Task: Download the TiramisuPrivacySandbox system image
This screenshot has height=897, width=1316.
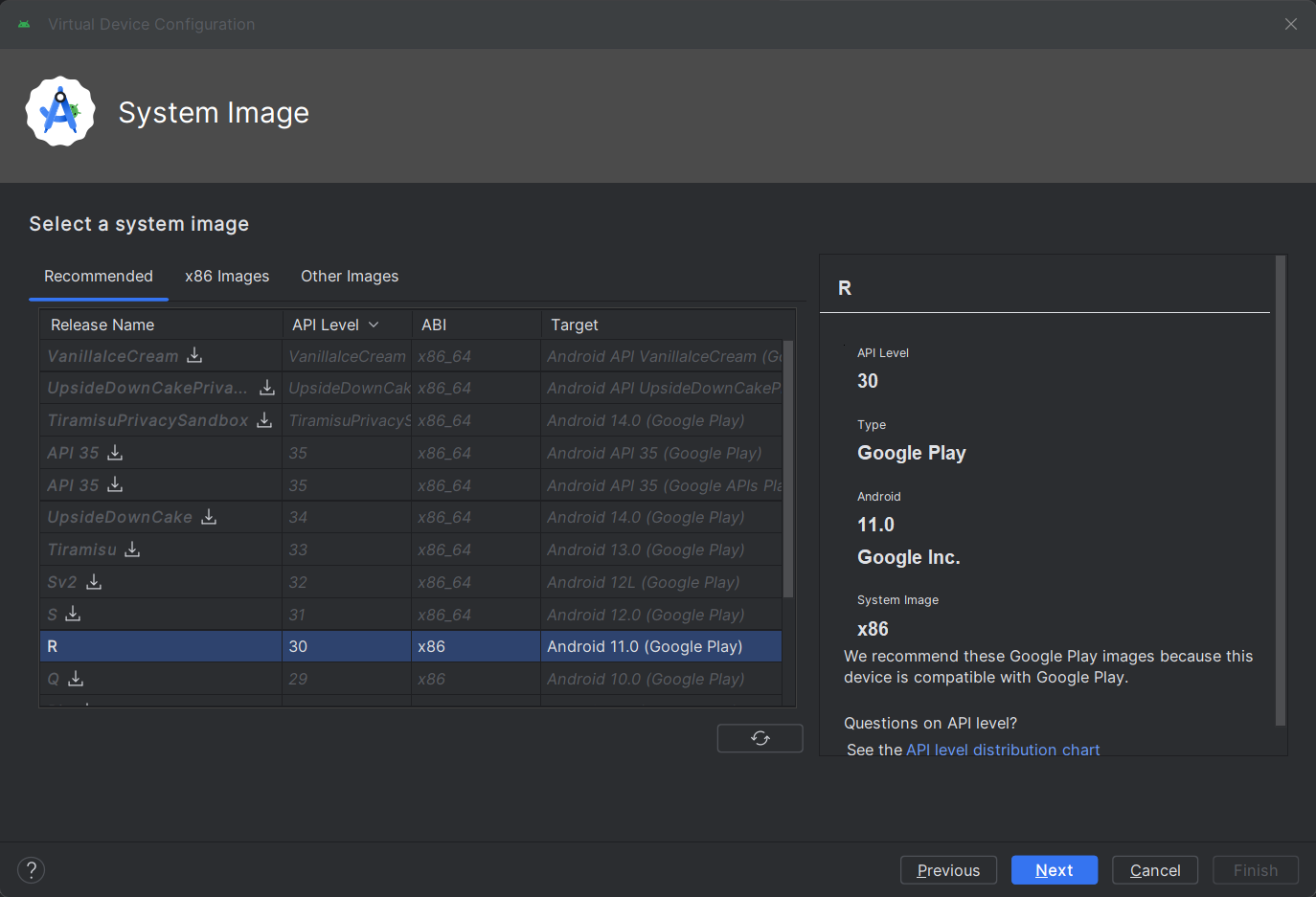Action: pos(264,419)
